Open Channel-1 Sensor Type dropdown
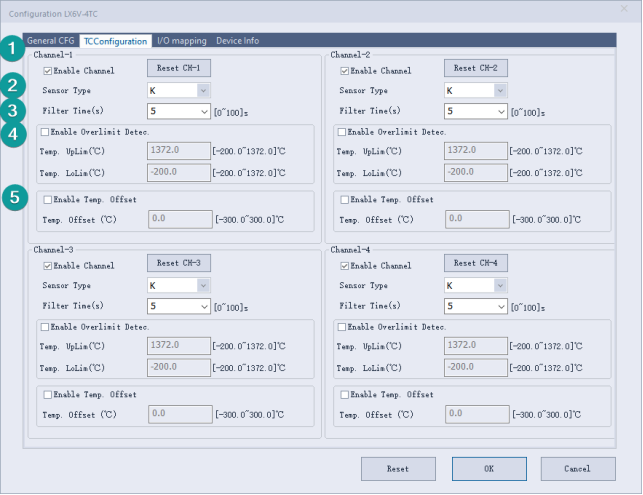The height and width of the screenshot is (495, 643). tap(179, 91)
